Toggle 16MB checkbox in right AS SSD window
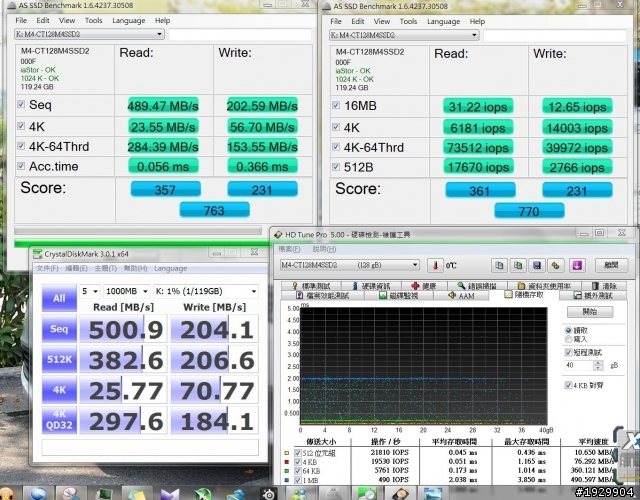 [336, 105]
